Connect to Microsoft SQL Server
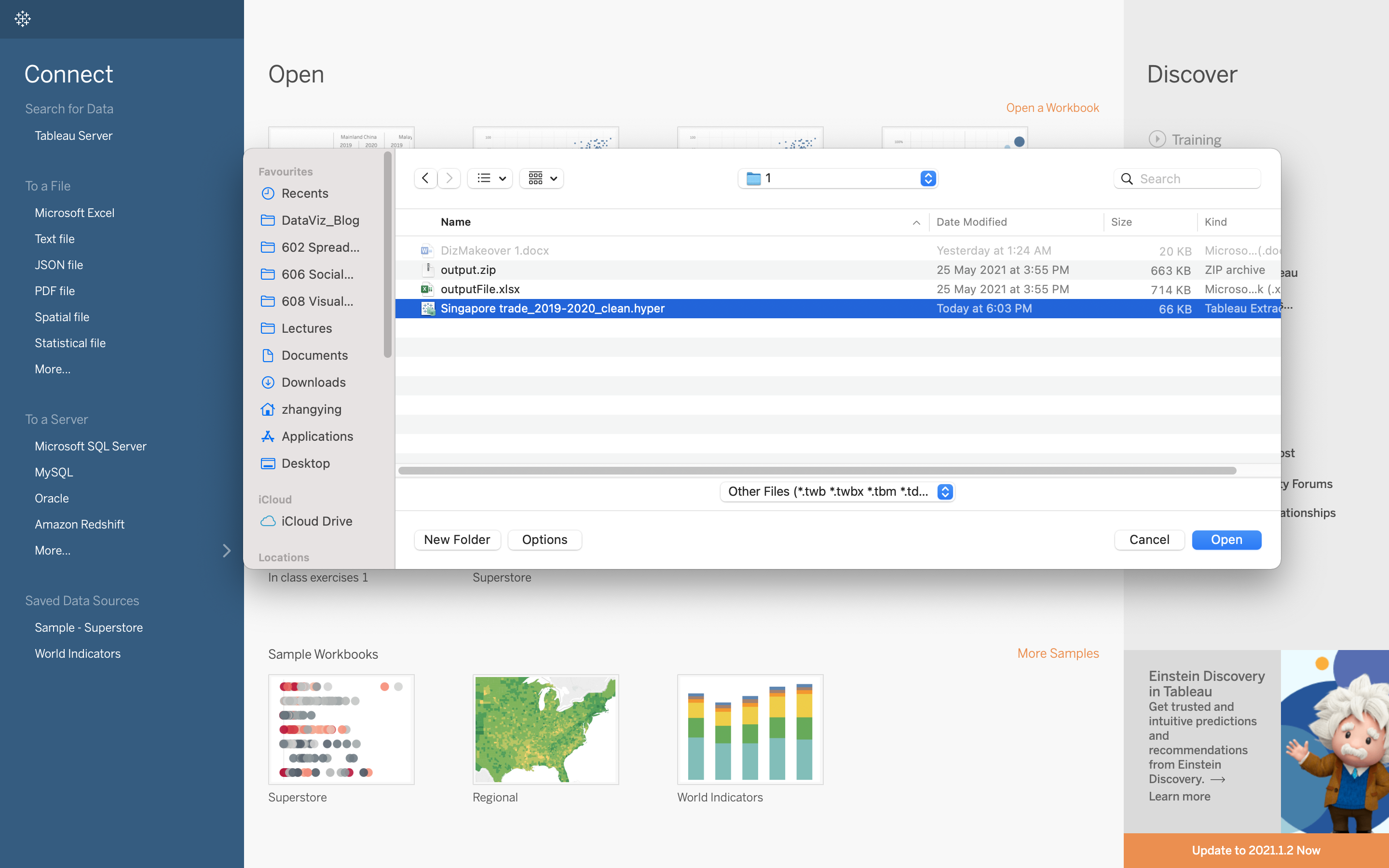This screenshot has width=1389, height=868. (91, 447)
